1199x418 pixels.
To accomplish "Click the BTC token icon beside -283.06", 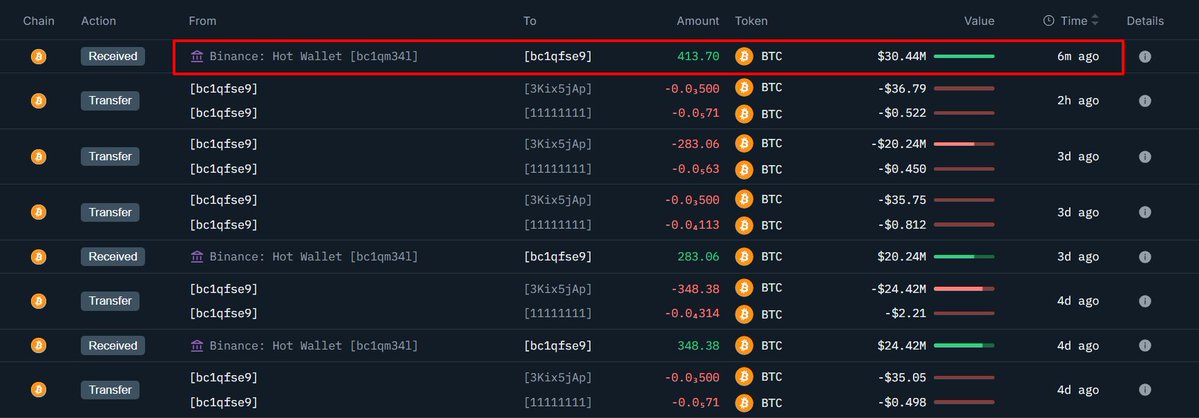I will pyautogui.click(x=744, y=144).
